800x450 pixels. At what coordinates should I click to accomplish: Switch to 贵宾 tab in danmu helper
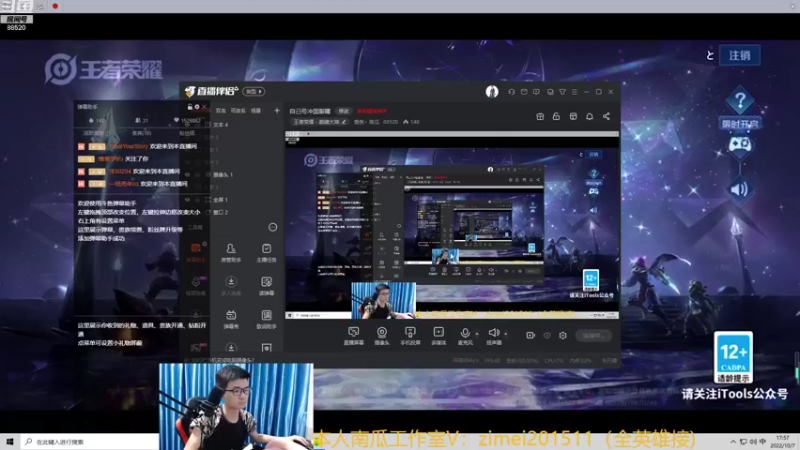tap(141, 133)
